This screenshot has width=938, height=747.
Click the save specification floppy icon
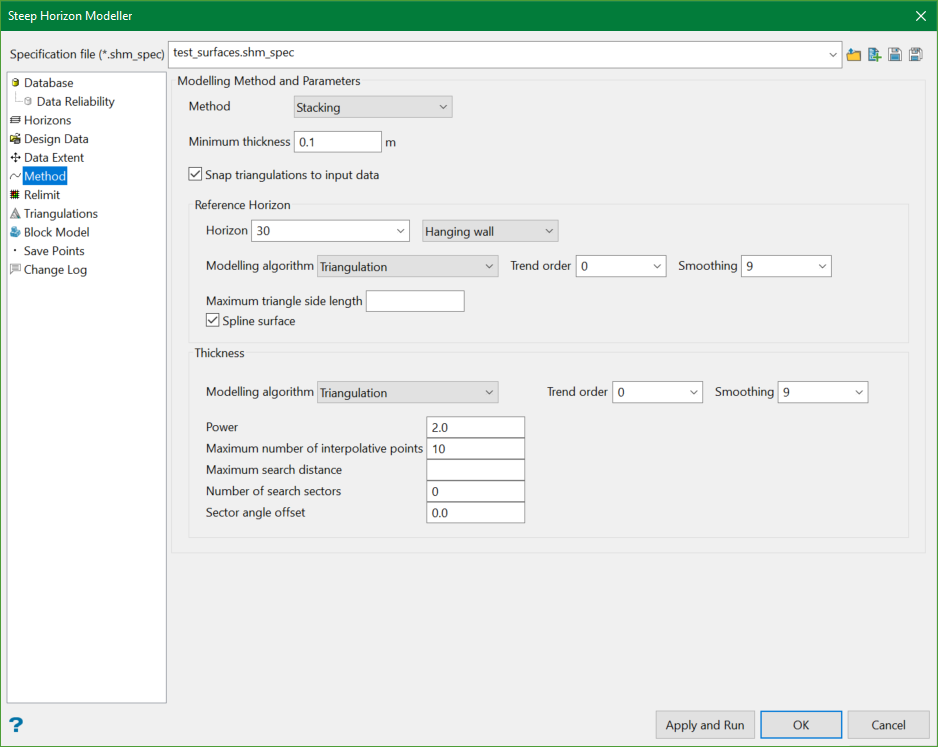click(895, 55)
